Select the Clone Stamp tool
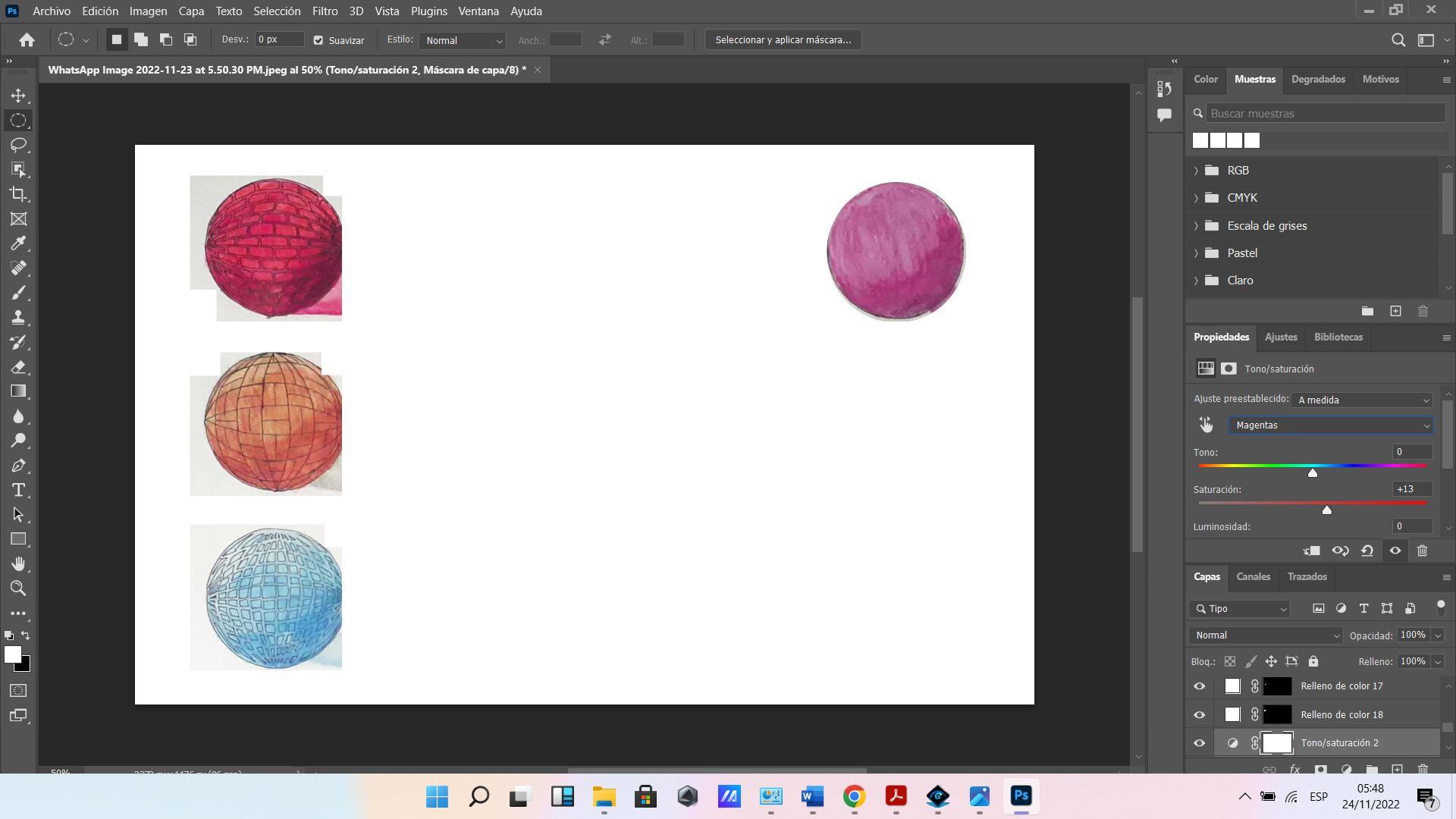Image resolution: width=1456 pixels, height=819 pixels. 18,317
